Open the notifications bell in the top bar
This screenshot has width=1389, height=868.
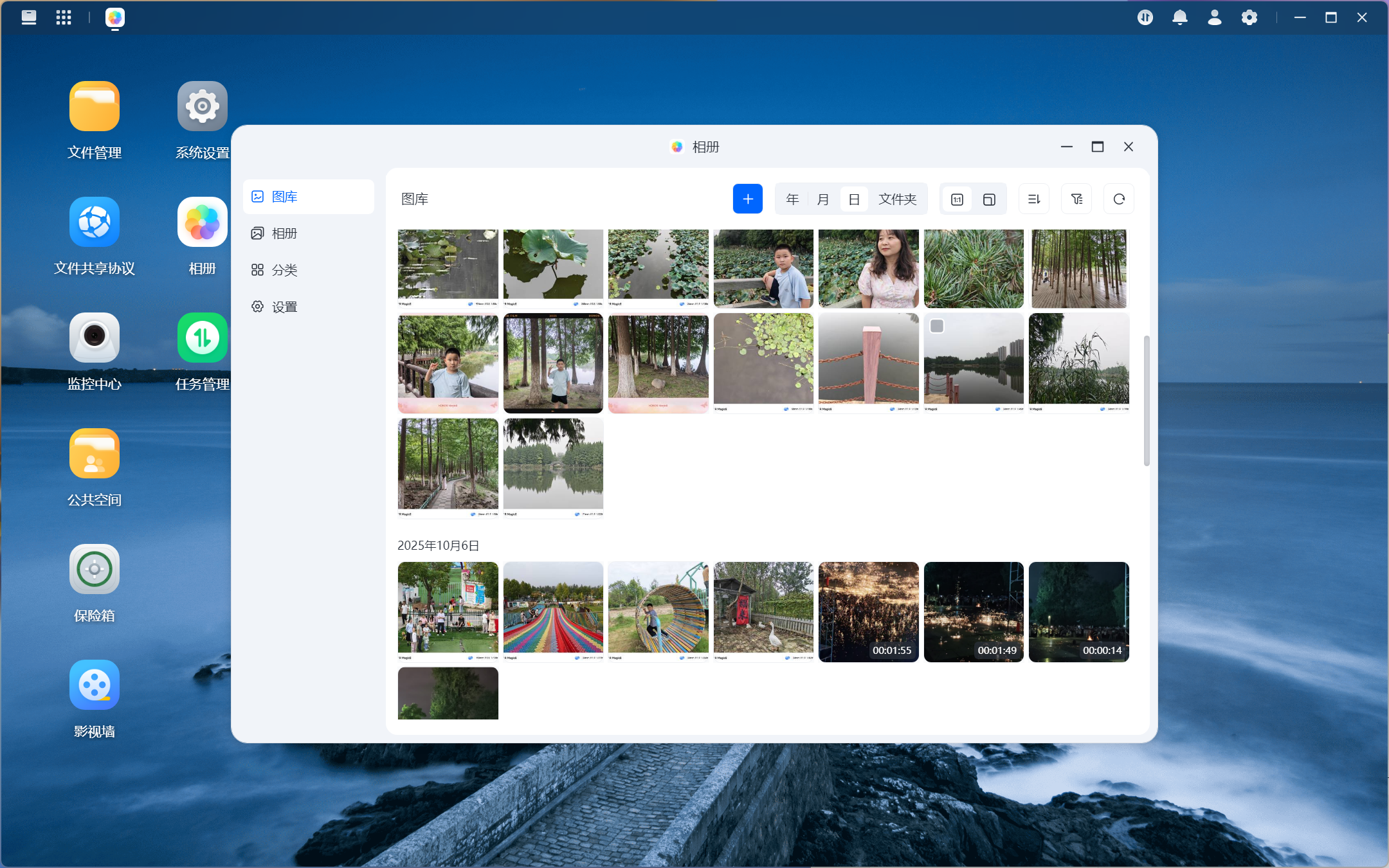pyautogui.click(x=1179, y=17)
